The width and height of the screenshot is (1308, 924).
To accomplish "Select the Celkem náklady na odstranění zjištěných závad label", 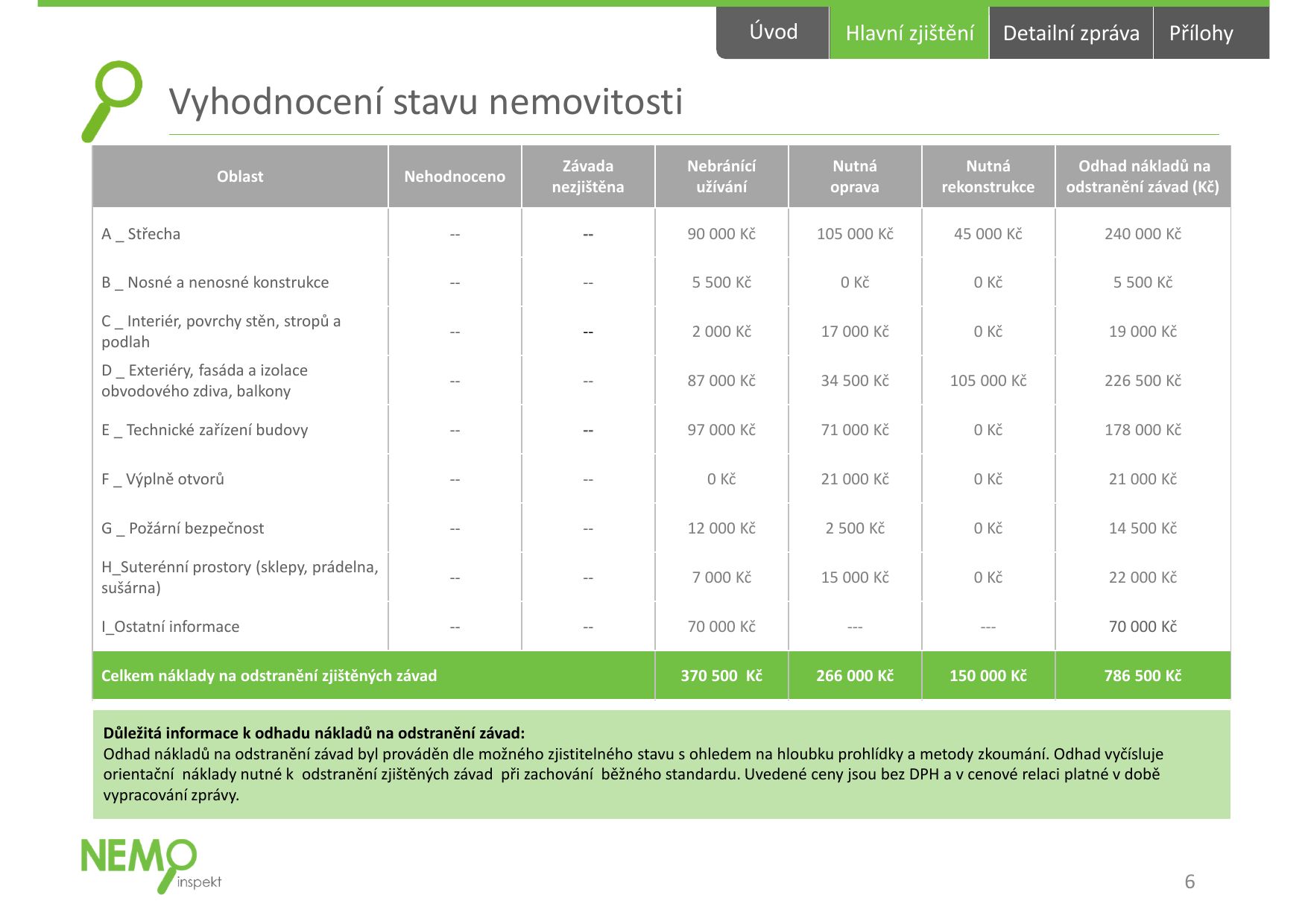I will pos(269,676).
